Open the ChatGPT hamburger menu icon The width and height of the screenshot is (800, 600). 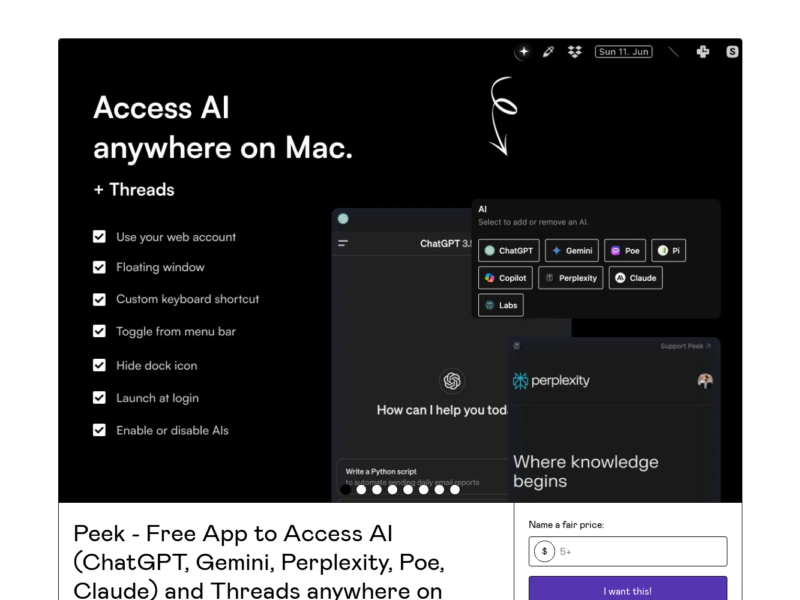point(343,243)
